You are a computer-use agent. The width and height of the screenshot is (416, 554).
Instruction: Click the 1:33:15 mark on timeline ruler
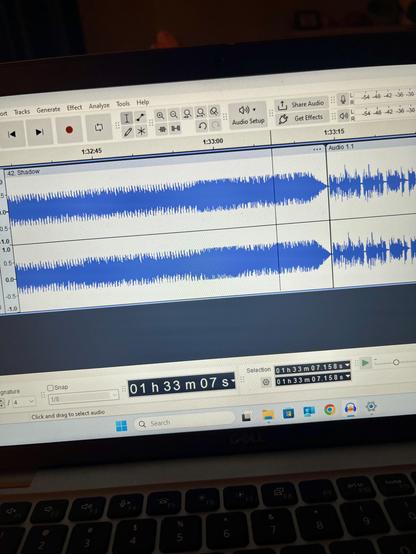(334, 132)
